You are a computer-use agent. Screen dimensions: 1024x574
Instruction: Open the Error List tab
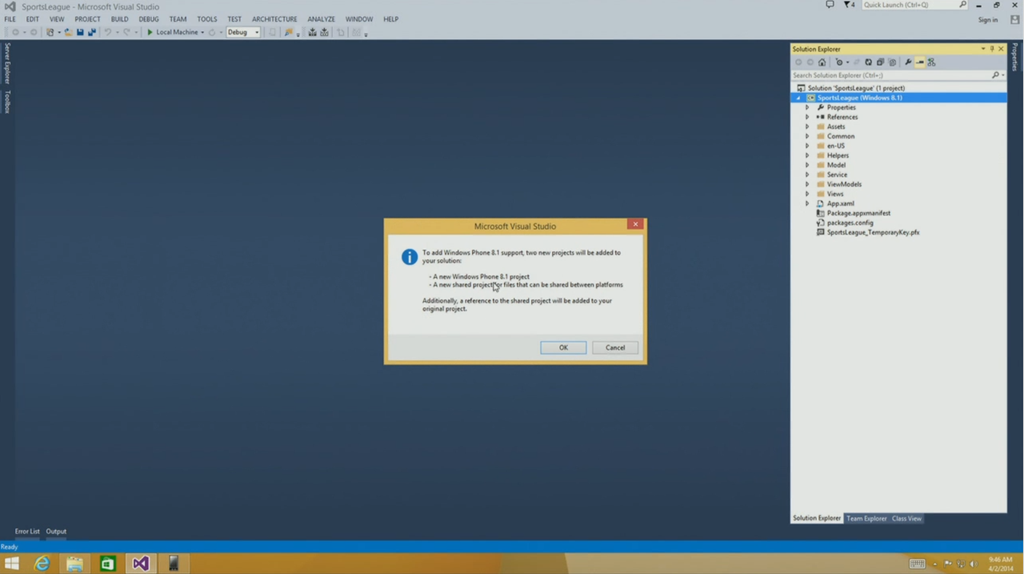coord(27,532)
